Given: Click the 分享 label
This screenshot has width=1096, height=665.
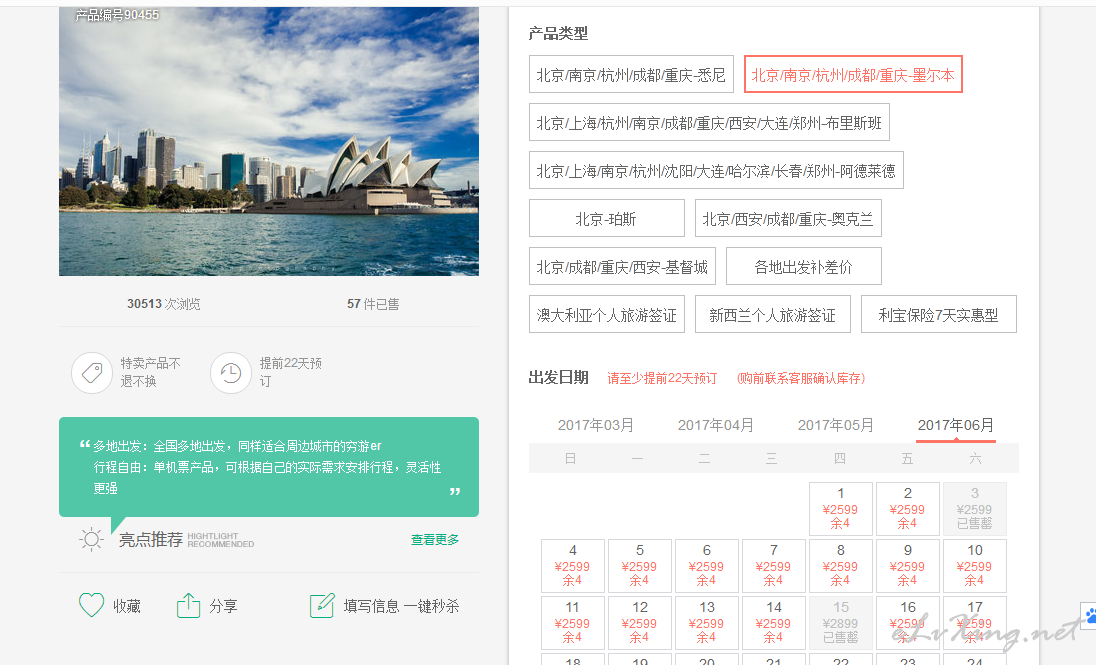Looking at the screenshot, I should [224, 606].
